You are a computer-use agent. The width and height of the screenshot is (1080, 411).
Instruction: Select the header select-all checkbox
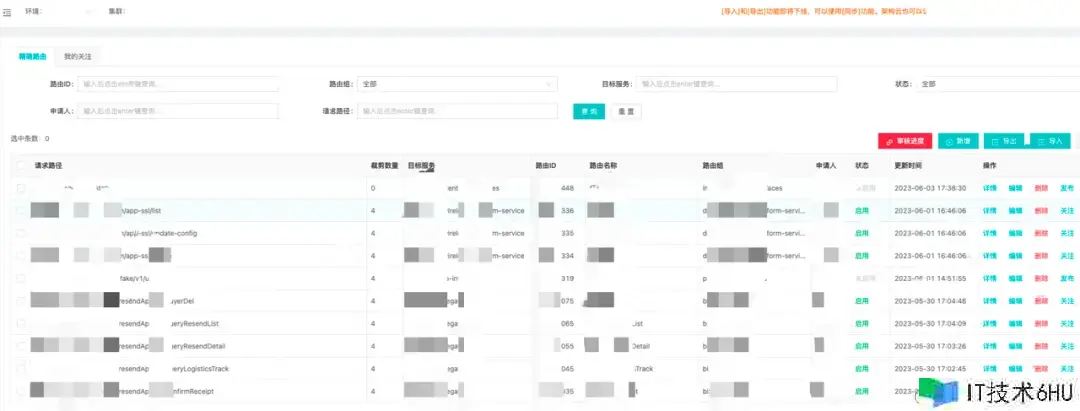coord(21,165)
